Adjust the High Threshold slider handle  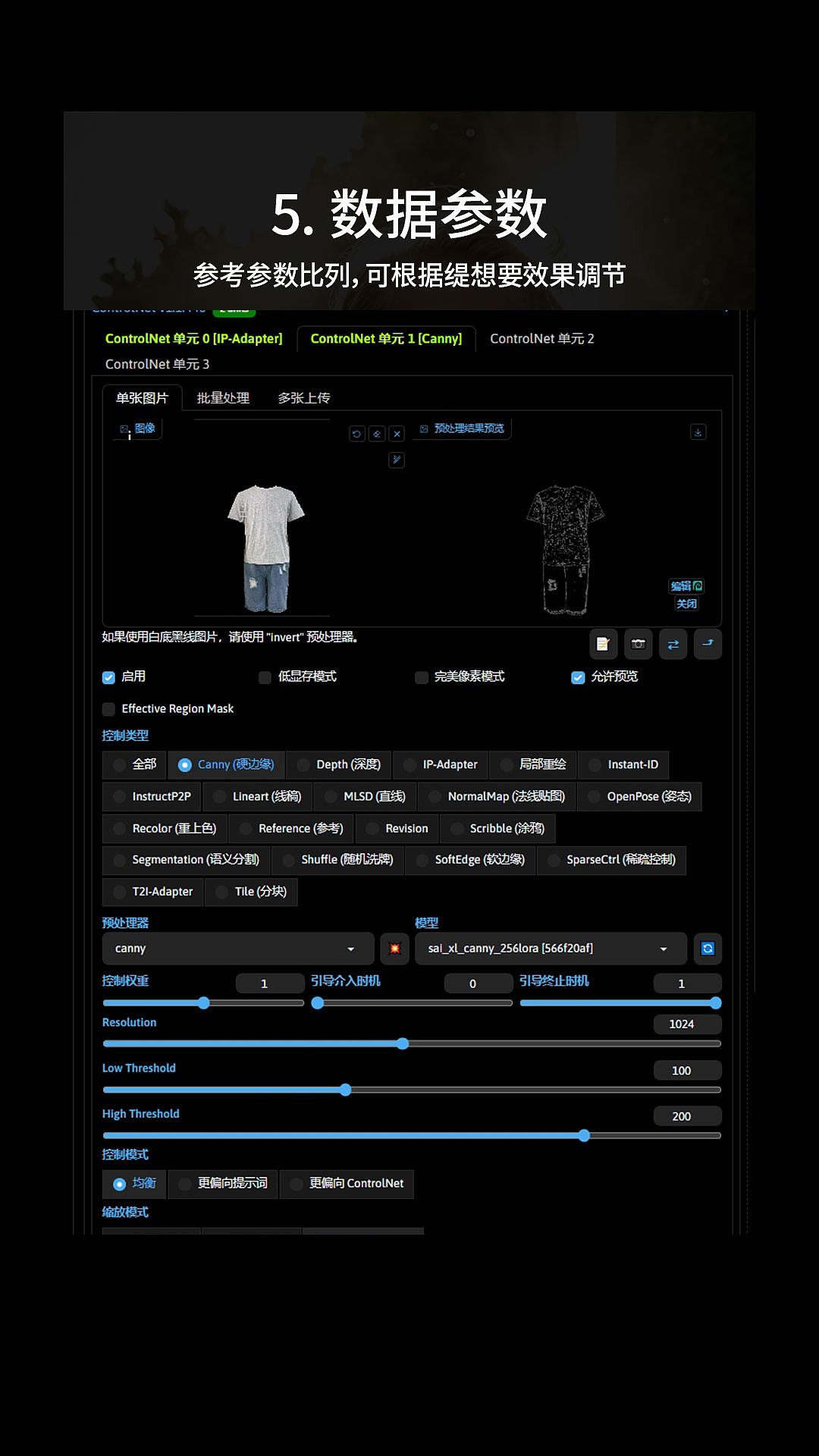(x=584, y=1136)
